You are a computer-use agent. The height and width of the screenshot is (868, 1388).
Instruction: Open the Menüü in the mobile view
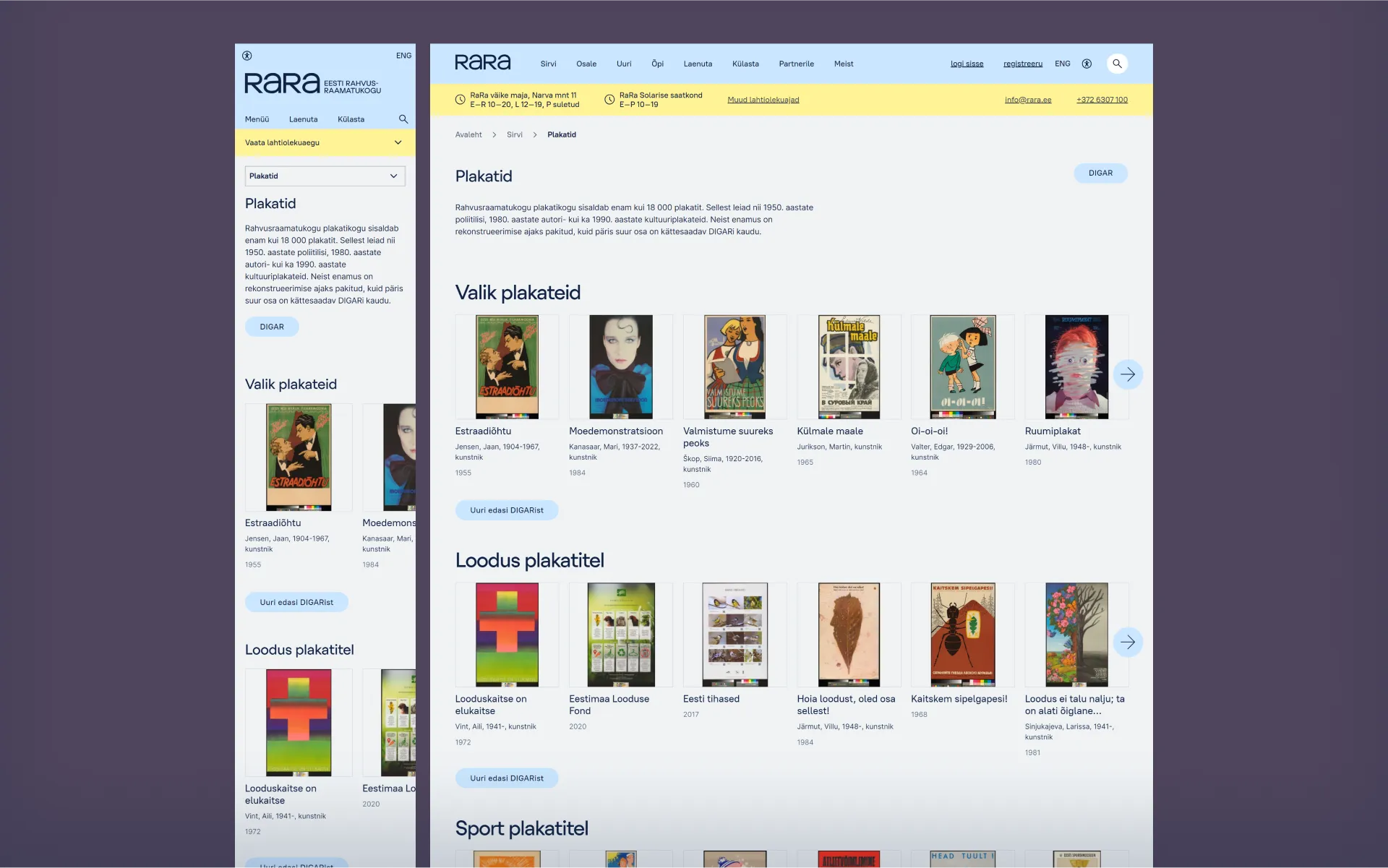[257, 119]
